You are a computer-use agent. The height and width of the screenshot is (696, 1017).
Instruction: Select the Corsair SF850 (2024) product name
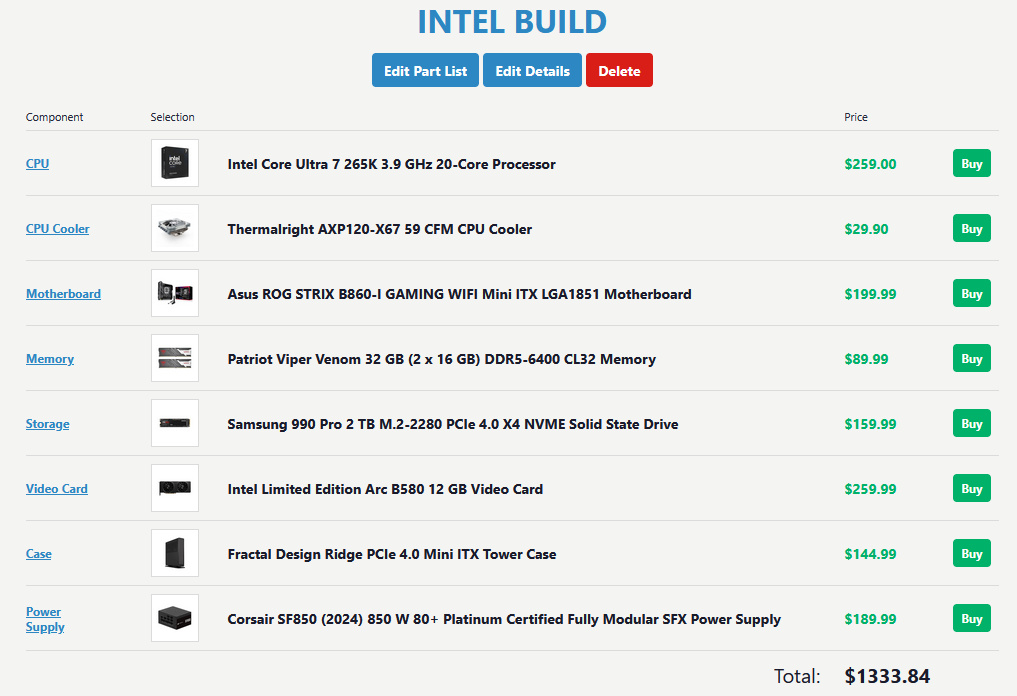coord(504,619)
